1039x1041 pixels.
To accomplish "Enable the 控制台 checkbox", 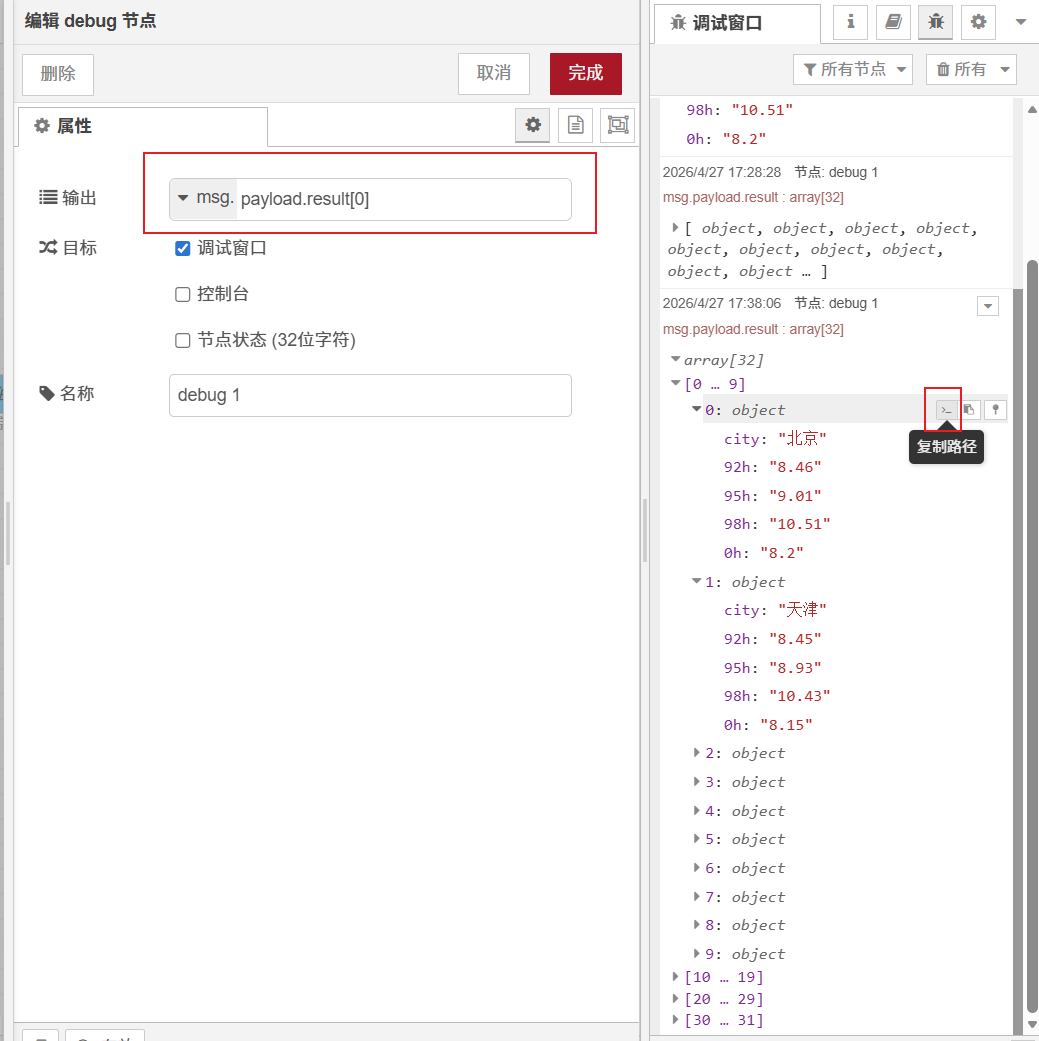I will coord(183,294).
